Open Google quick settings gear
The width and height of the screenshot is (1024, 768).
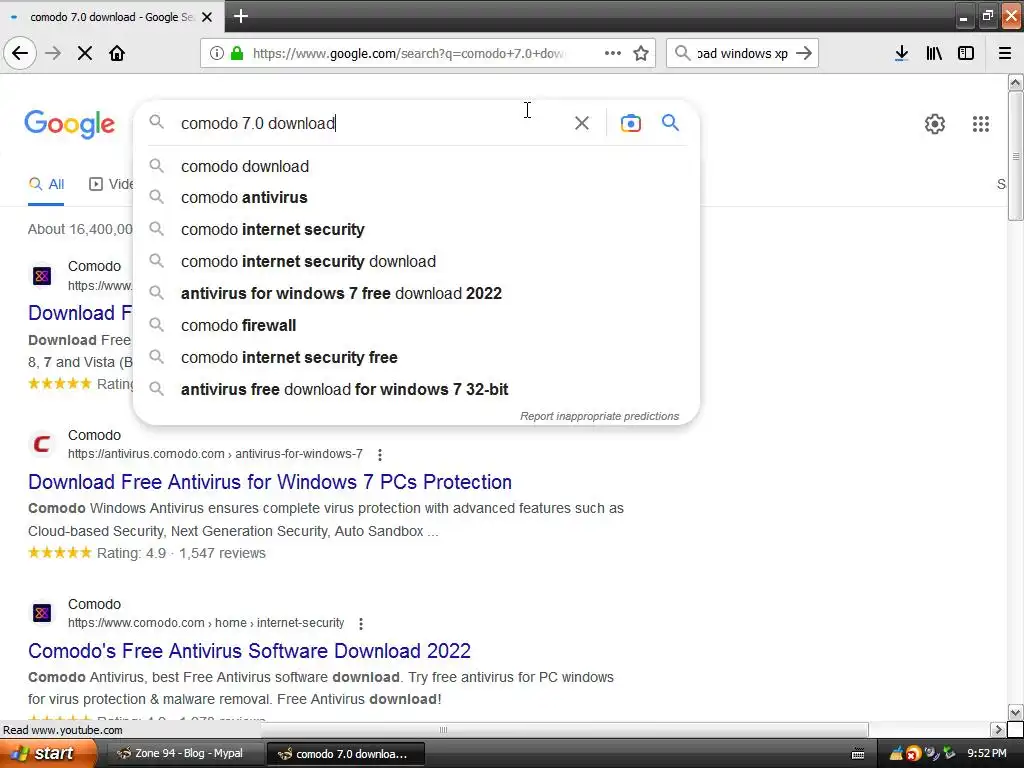tap(935, 123)
